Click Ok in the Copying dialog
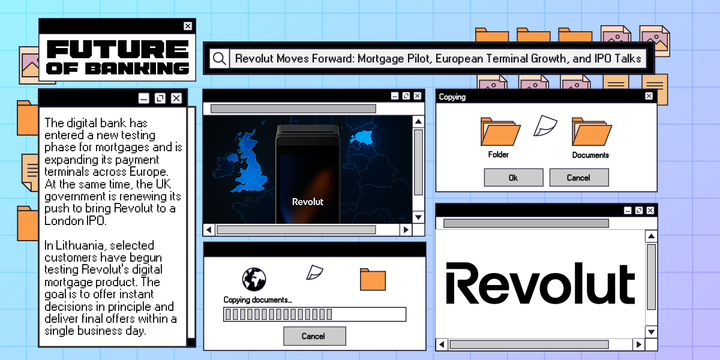Image resolution: width=720 pixels, height=360 pixels. click(513, 177)
